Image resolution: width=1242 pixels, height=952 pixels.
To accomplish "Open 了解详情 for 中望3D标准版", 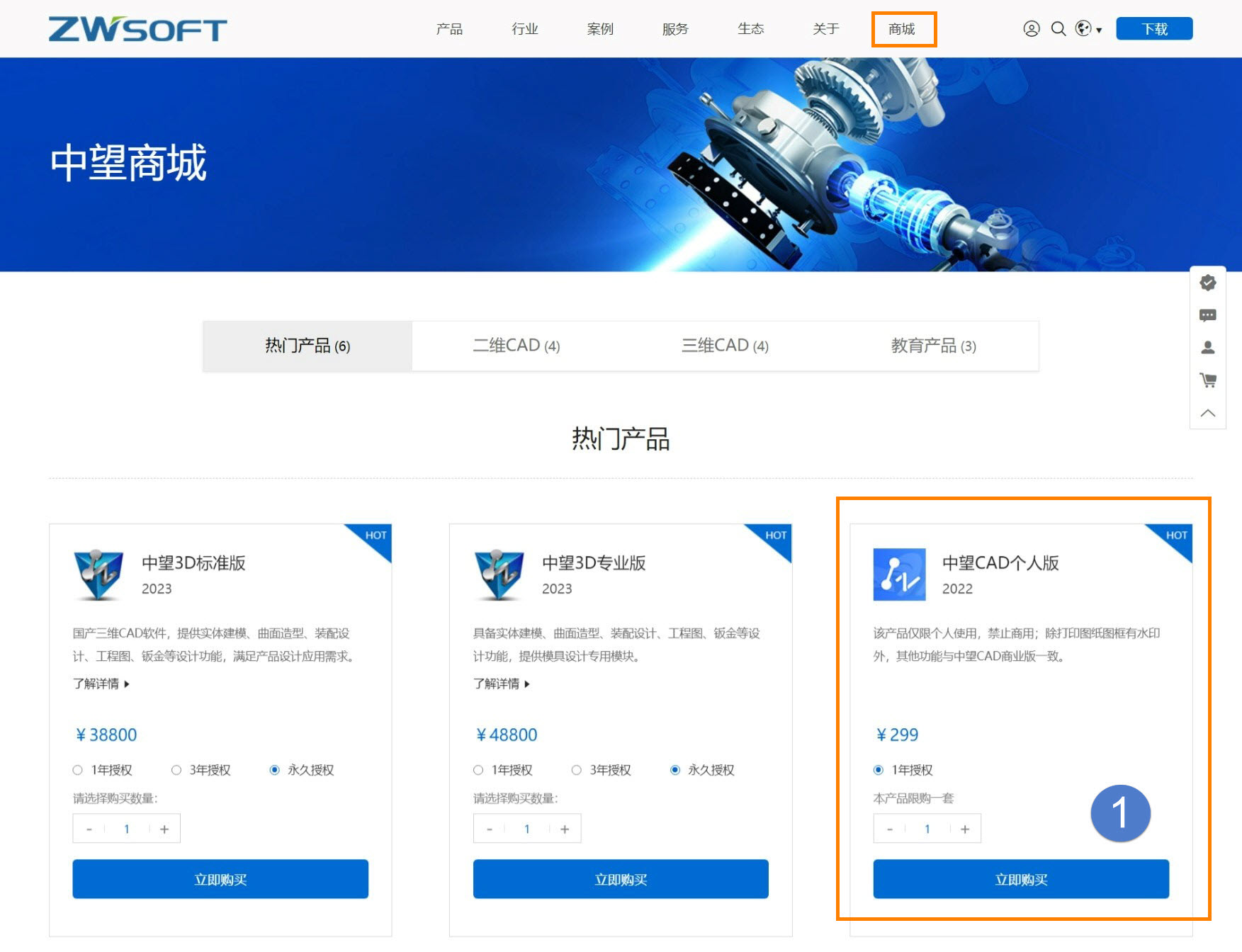I will 101,684.
